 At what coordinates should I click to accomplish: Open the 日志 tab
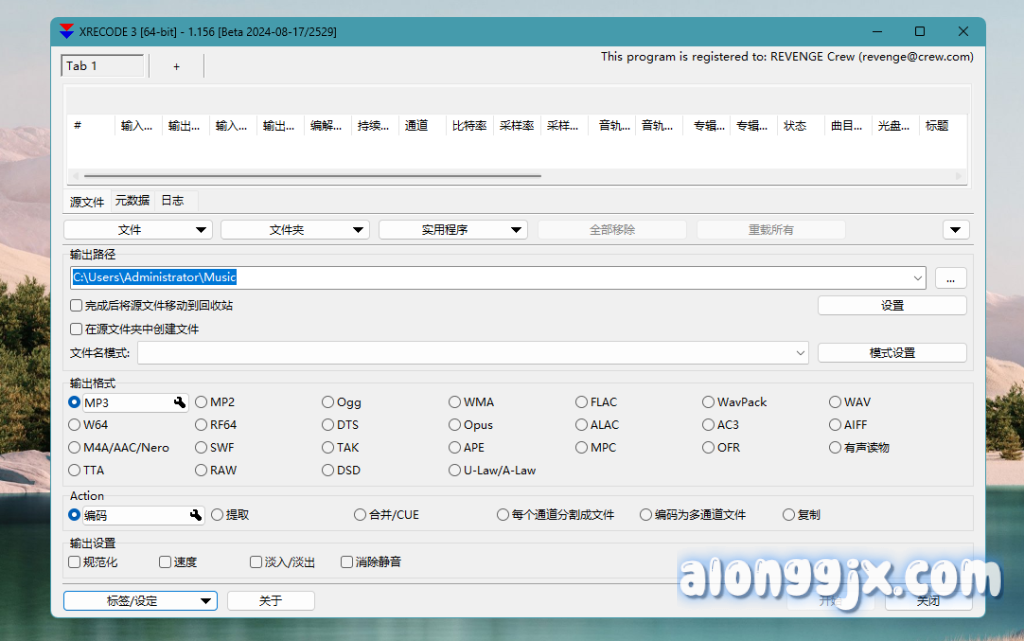[x=172, y=201]
